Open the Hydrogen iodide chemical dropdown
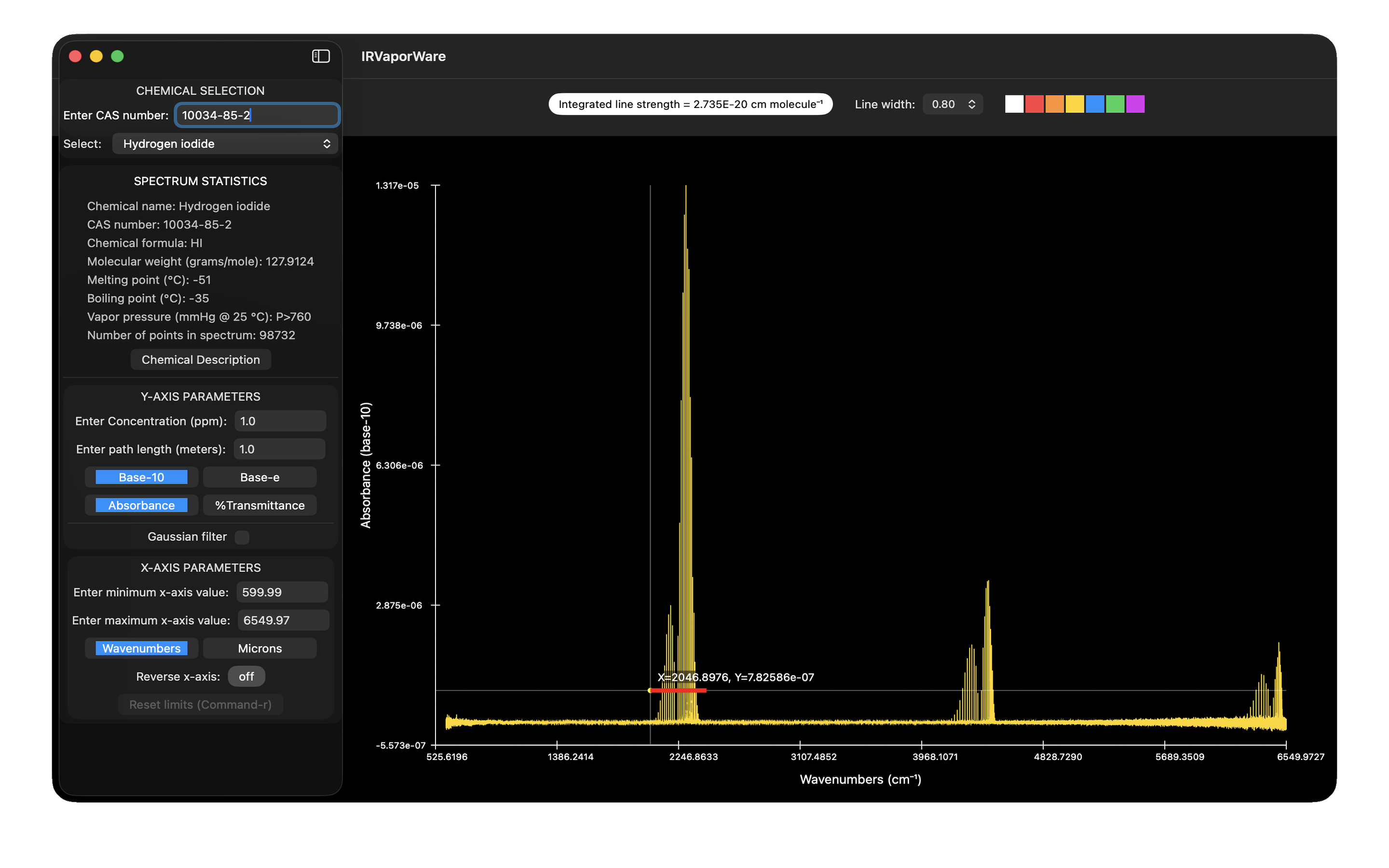Image resolution: width=1389 pixels, height=868 pixels. pyautogui.click(x=225, y=144)
